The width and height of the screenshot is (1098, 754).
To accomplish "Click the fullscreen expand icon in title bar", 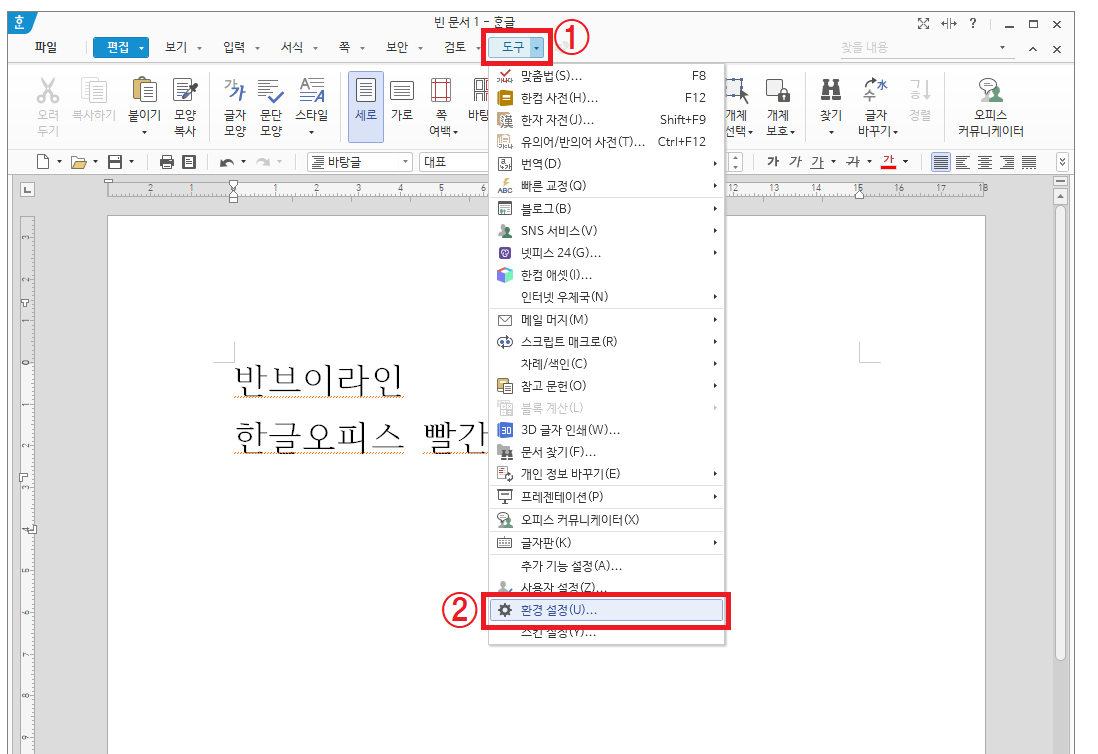I will coord(924,24).
